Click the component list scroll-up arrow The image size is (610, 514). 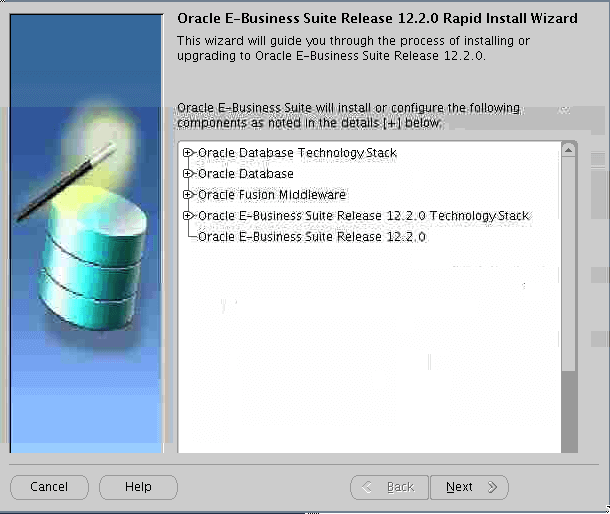point(569,150)
